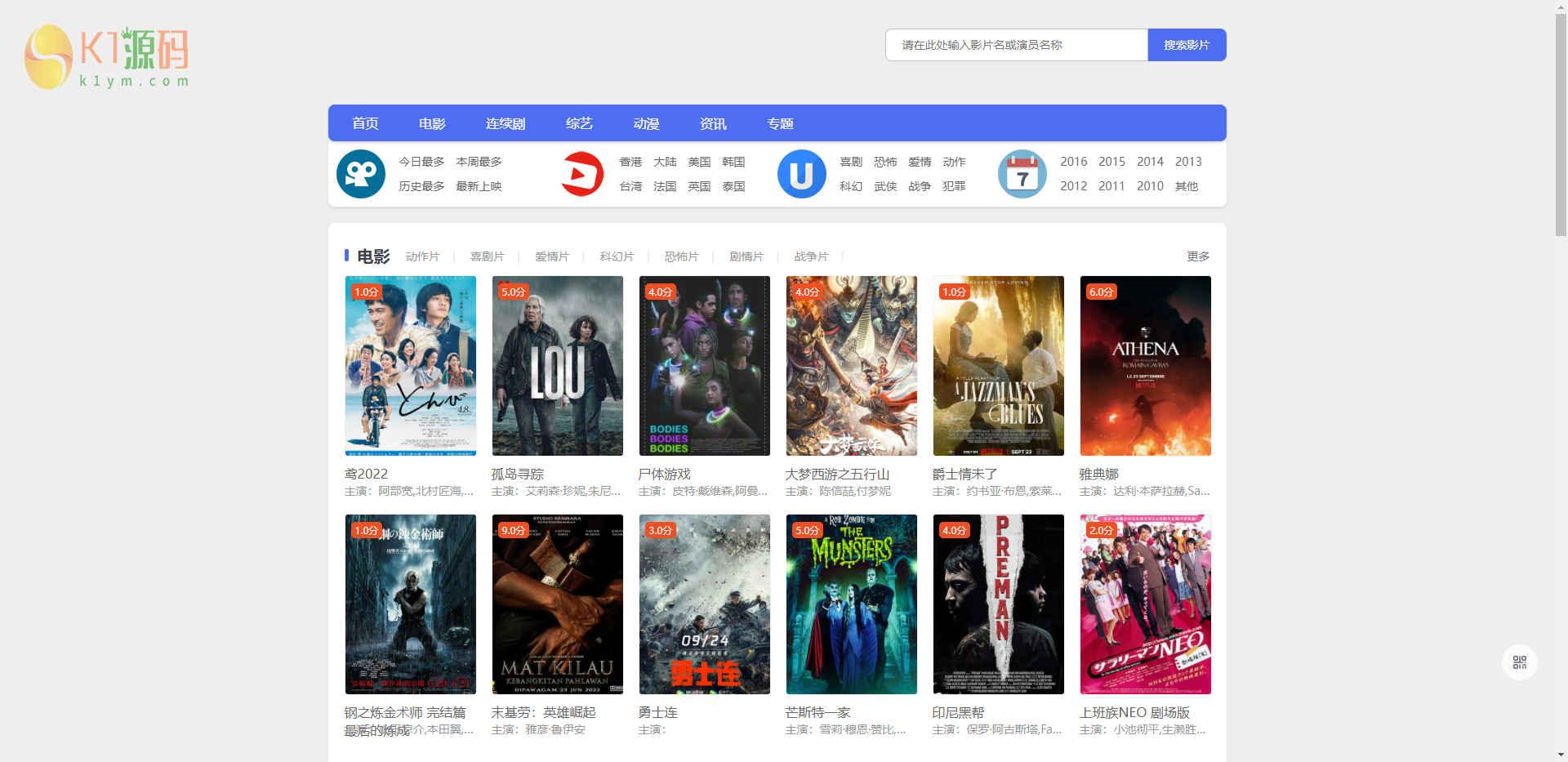Choose 今日最多 ranking link
Viewport: 1568px width, 762px height.
(421, 162)
